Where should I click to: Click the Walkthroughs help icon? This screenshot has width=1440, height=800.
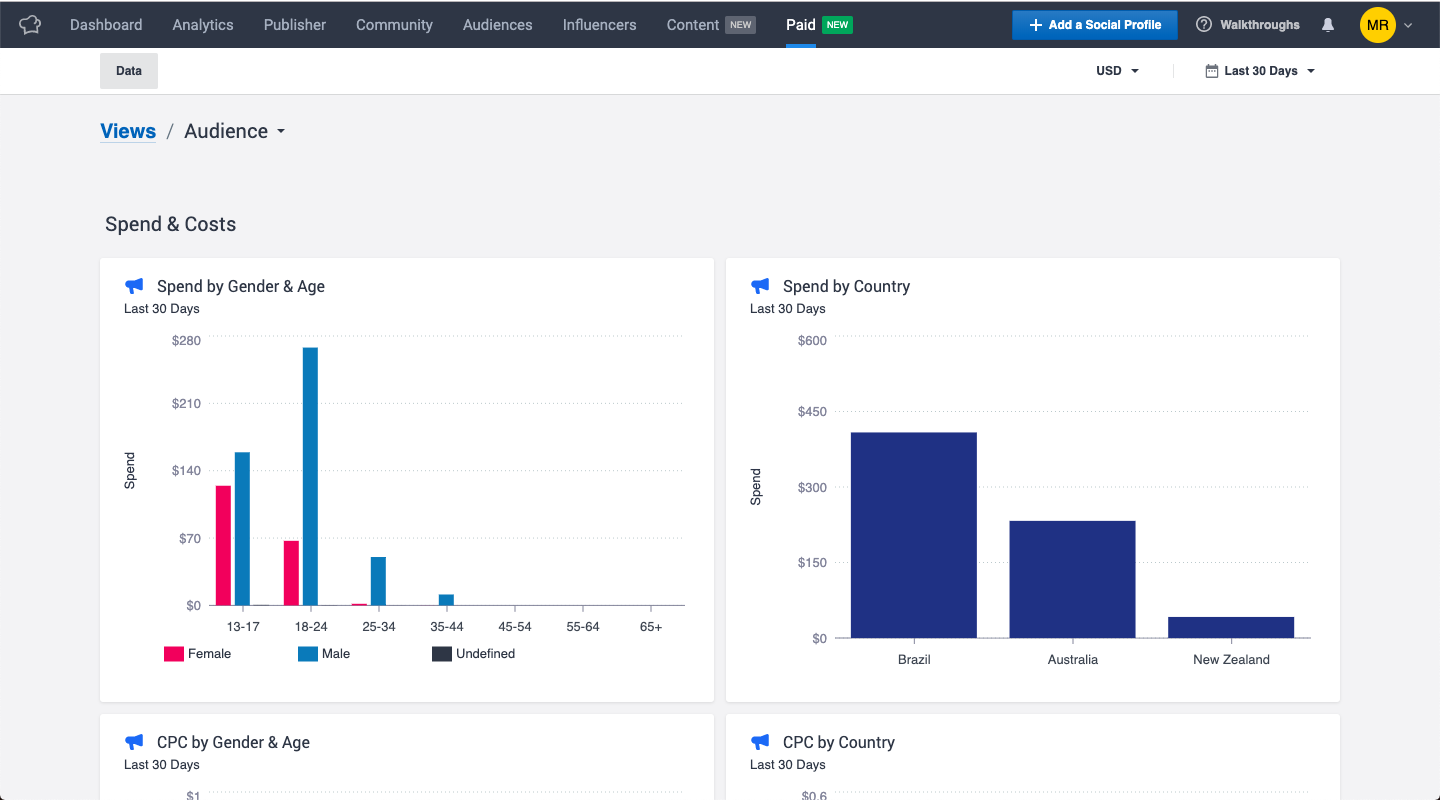(1204, 25)
